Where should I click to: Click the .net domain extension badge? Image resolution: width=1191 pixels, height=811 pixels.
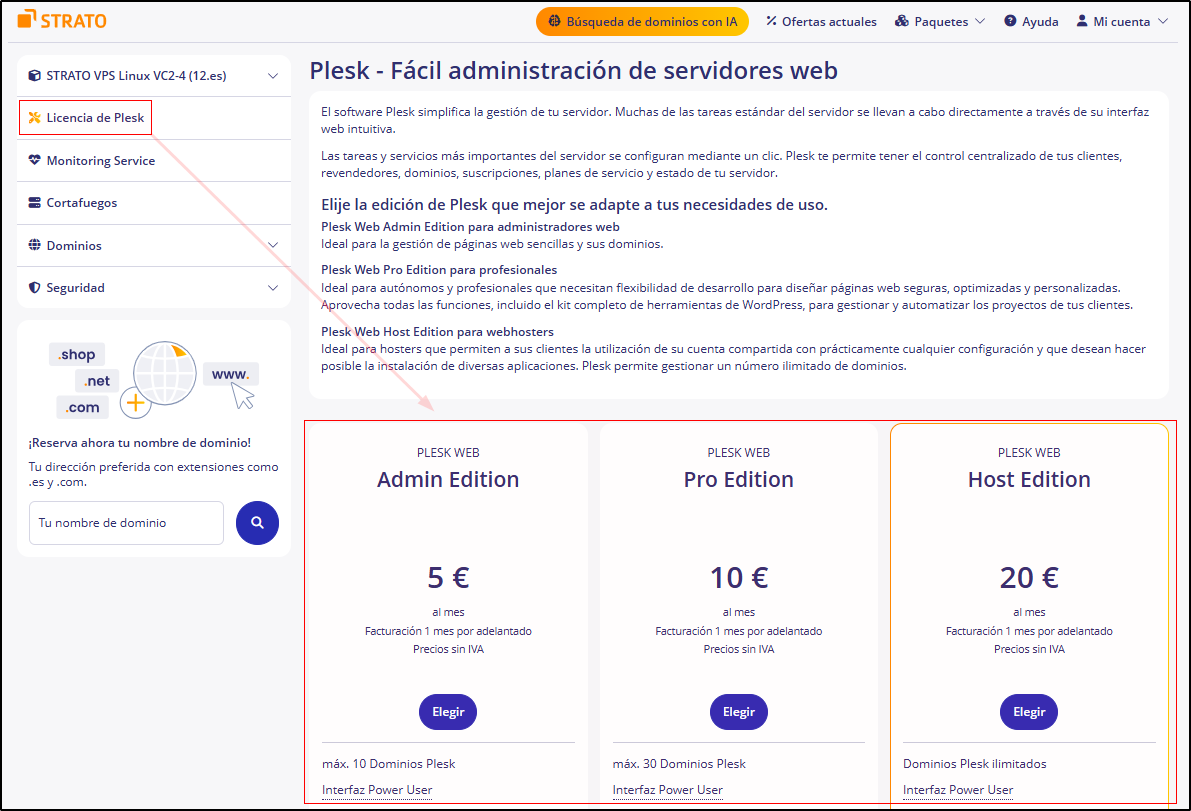coord(96,381)
